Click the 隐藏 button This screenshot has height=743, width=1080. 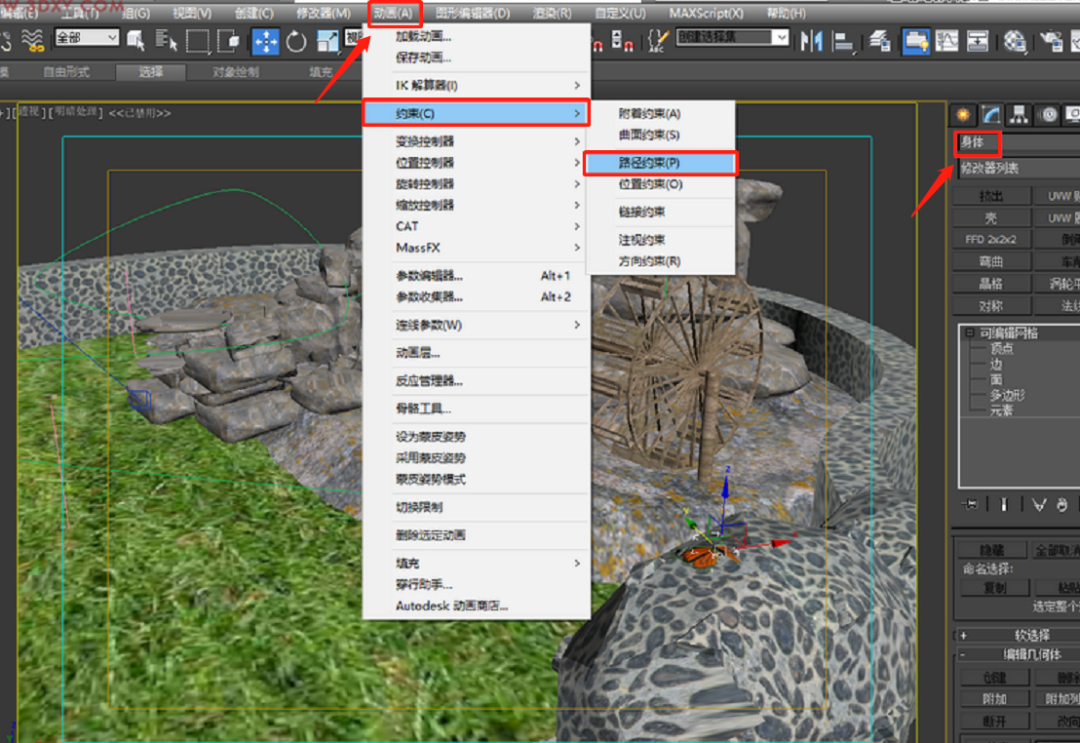tap(992, 550)
